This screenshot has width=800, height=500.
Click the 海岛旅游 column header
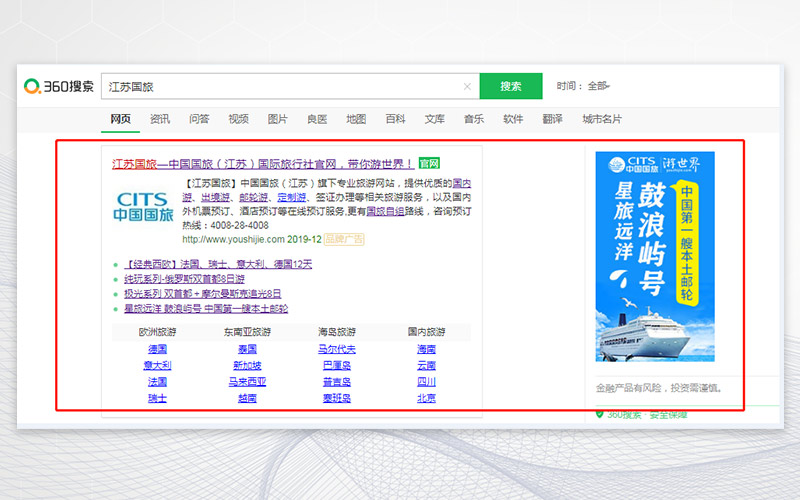tap(337, 332)
